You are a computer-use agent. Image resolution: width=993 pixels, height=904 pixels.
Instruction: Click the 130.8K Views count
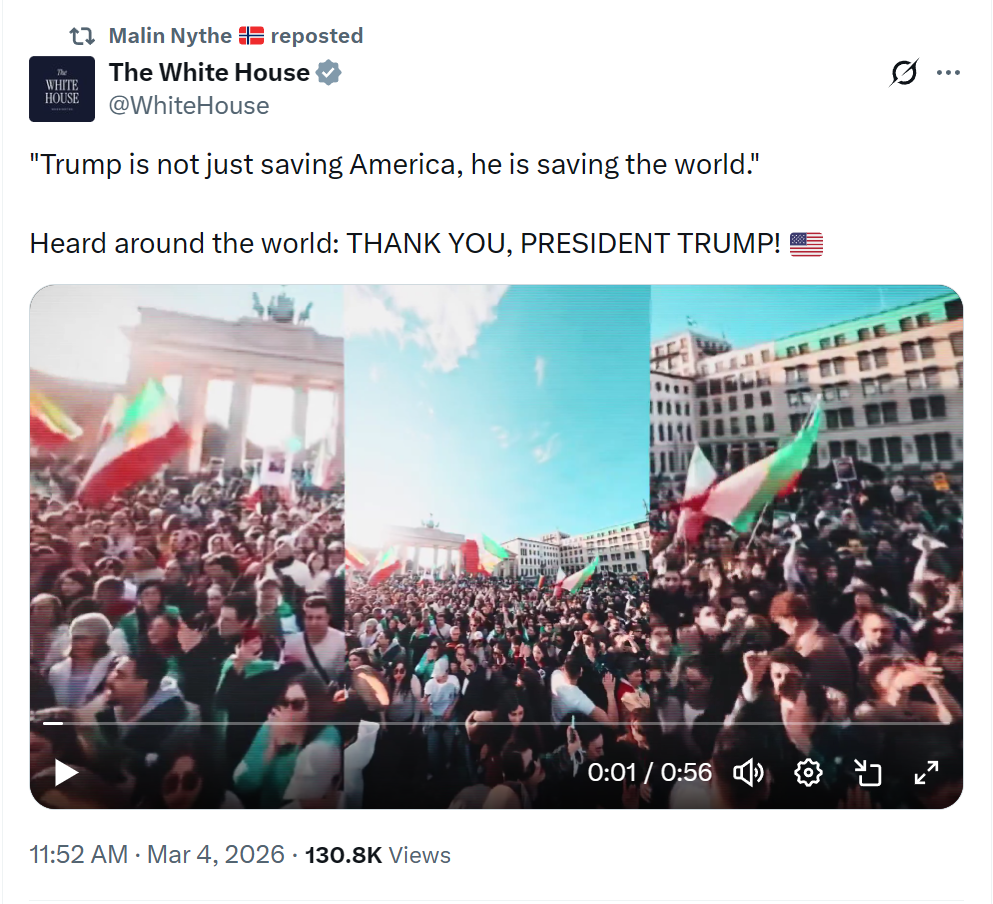coord(378,855)
